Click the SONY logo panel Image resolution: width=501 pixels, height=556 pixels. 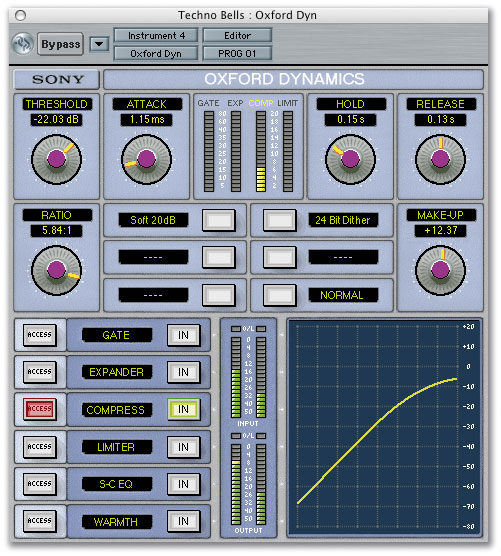pos(57,79)
